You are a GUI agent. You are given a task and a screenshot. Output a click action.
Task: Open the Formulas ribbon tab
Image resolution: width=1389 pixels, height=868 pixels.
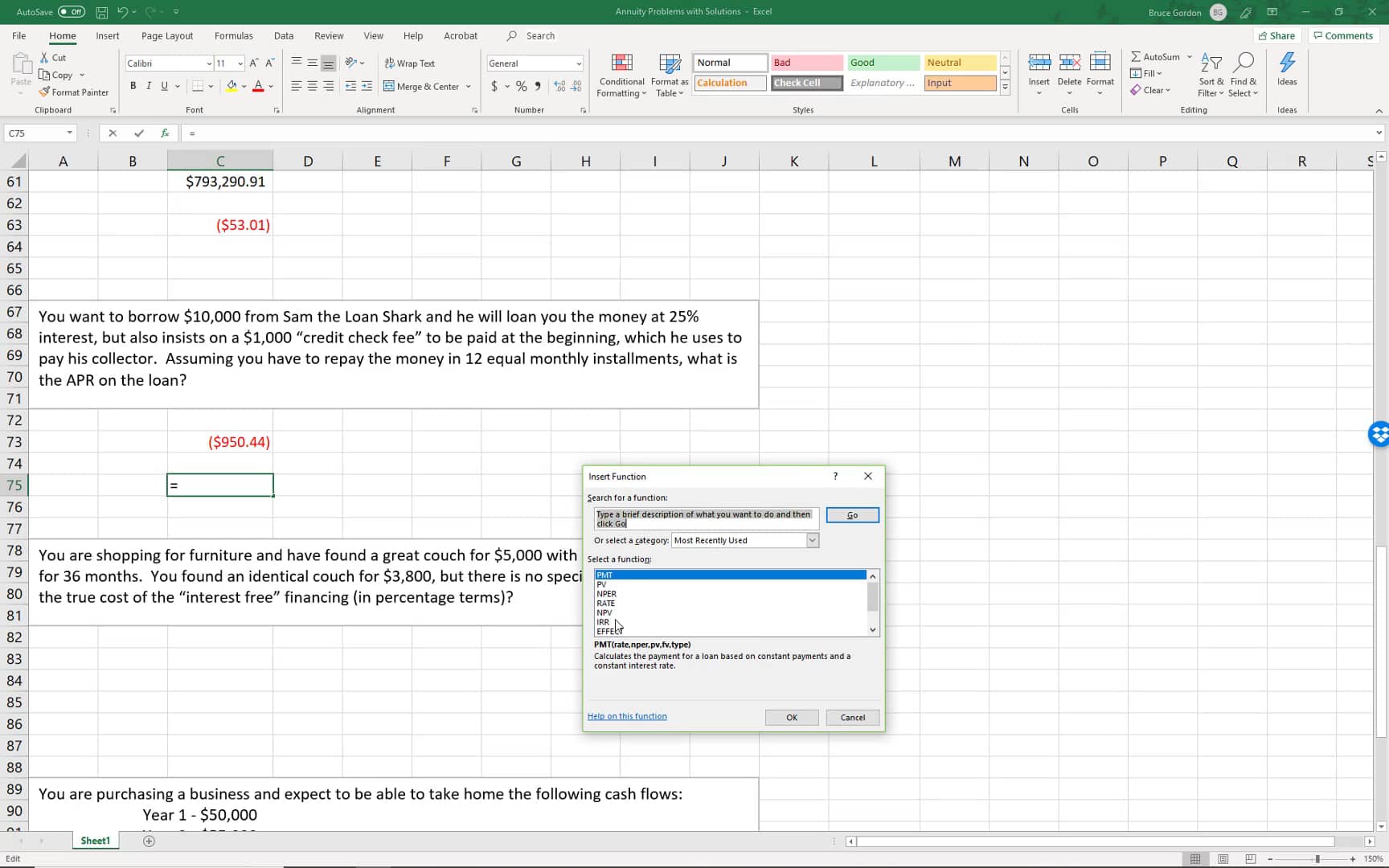(x=233, y=36)
